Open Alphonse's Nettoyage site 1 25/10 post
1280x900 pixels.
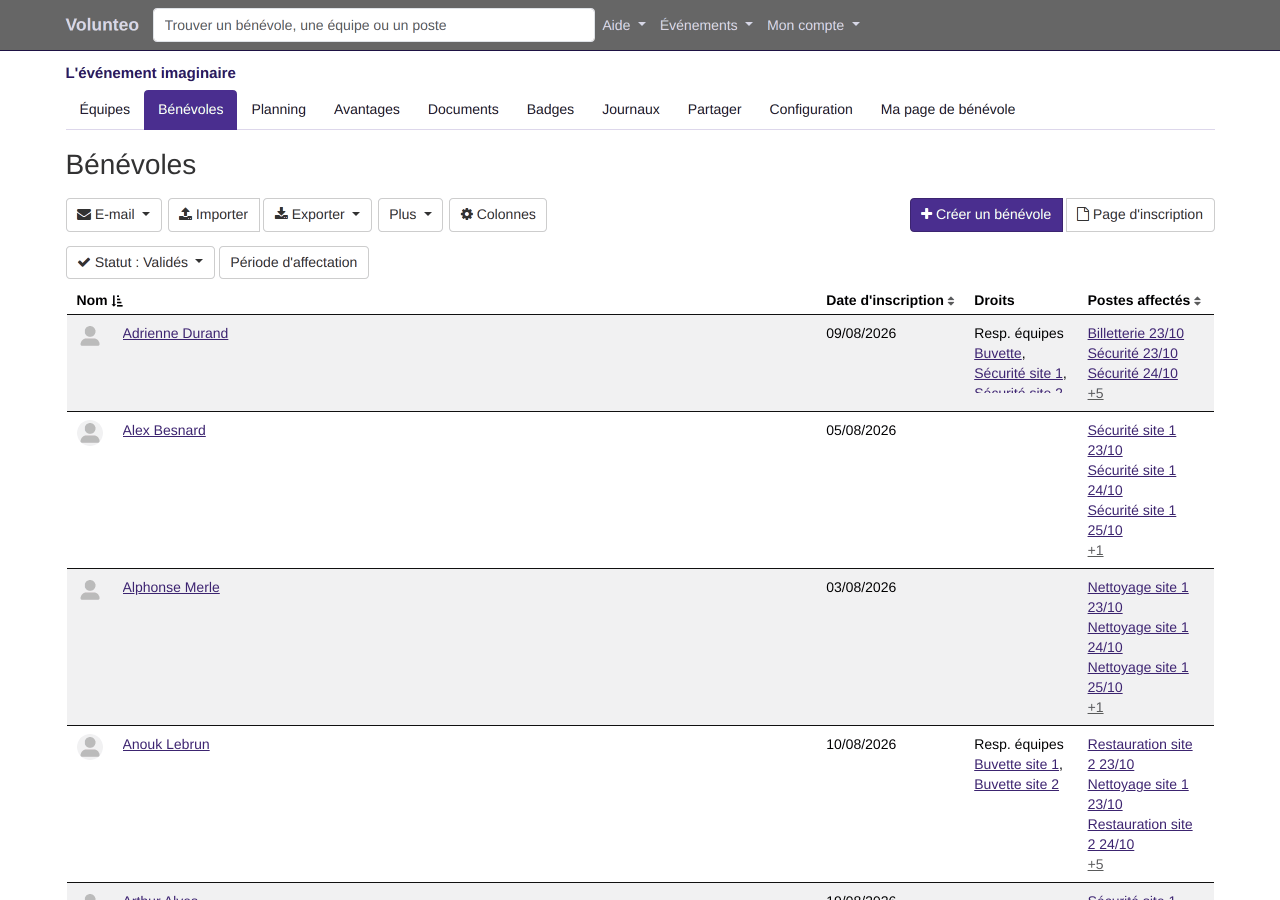point(1138,677)
